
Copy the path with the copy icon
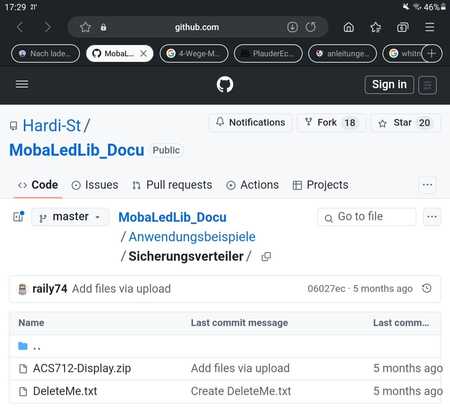(x=266, y=256)
